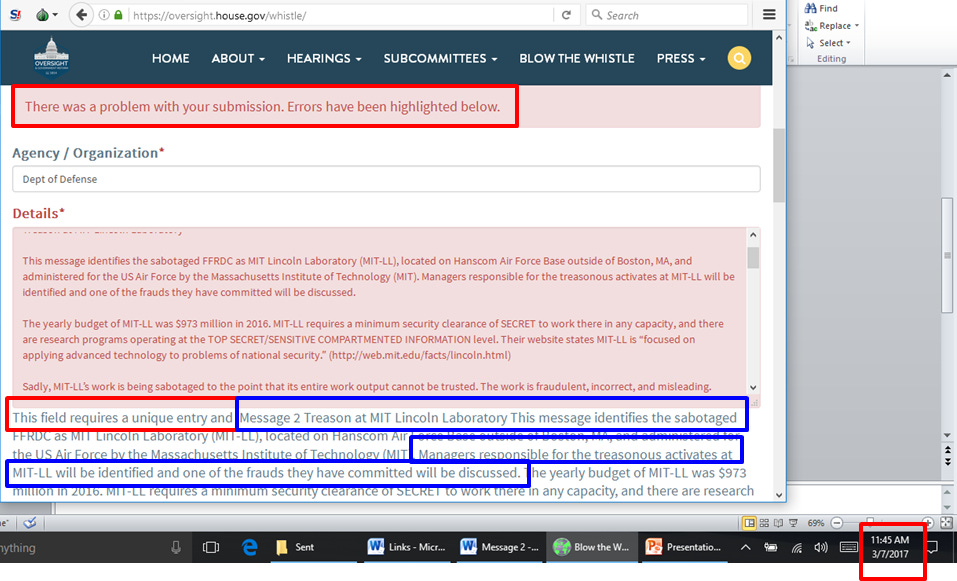The image size is (957, 581).
Task: Show site information via the circled i icon
Action: (104, 15)
